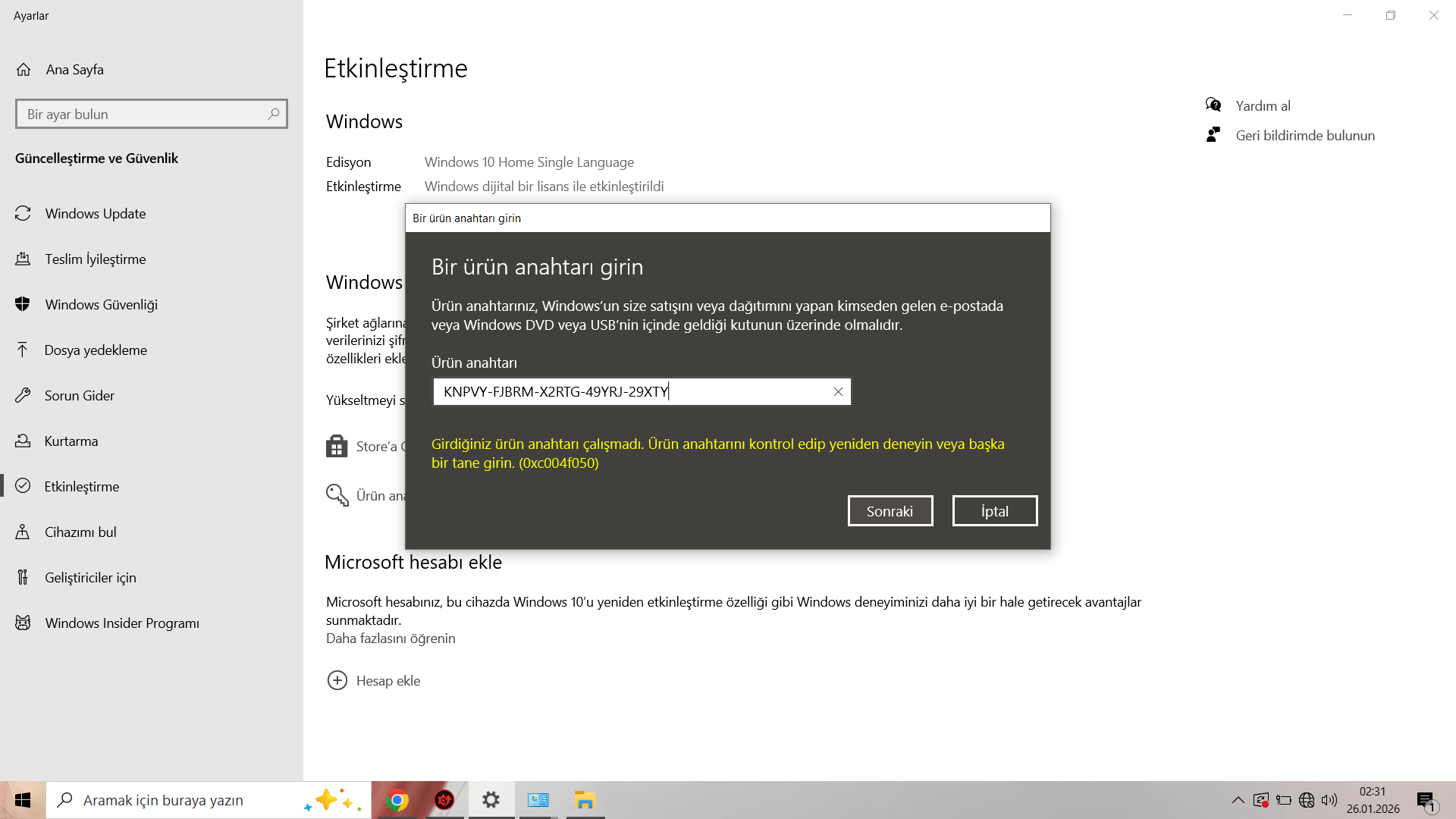Select Kurtarma icon in sidebar
This screenshot has height=819, width=1456.
click(23, 441)
